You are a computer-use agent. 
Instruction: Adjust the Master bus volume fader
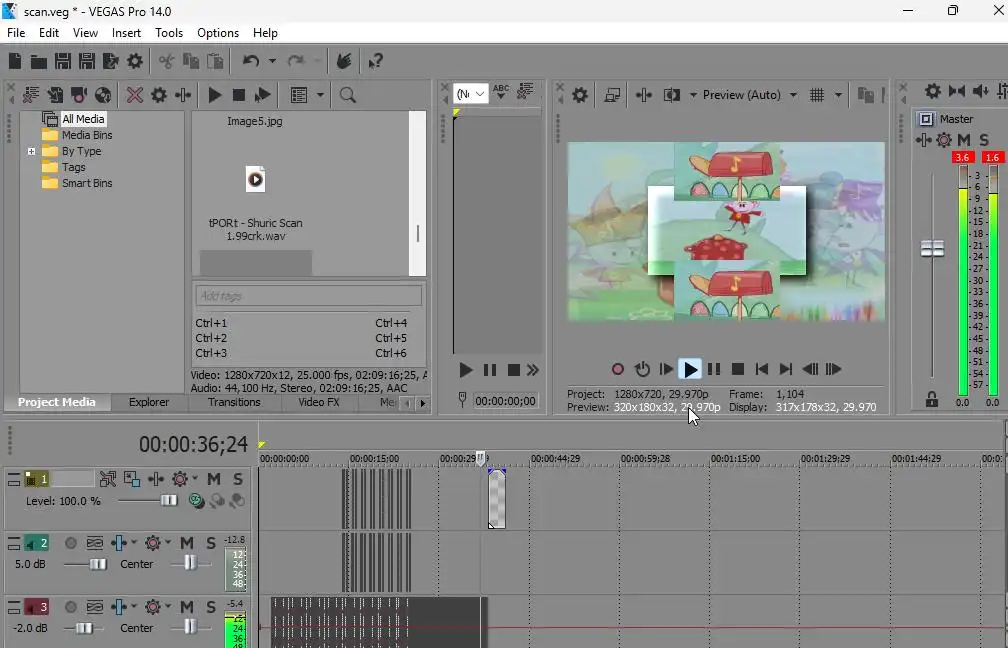pos(932,248)
